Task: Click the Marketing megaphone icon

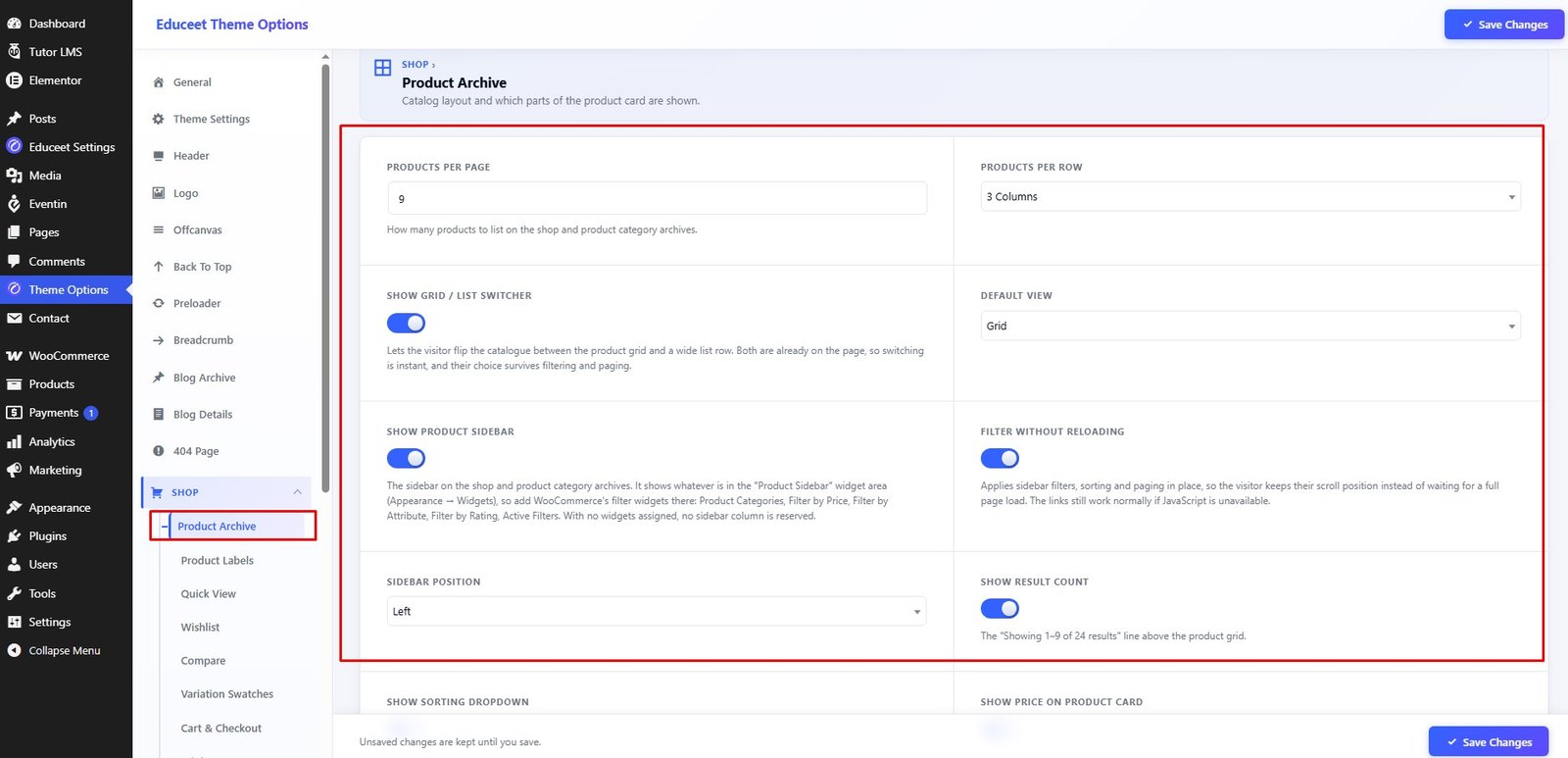Action: pos(14,471)
